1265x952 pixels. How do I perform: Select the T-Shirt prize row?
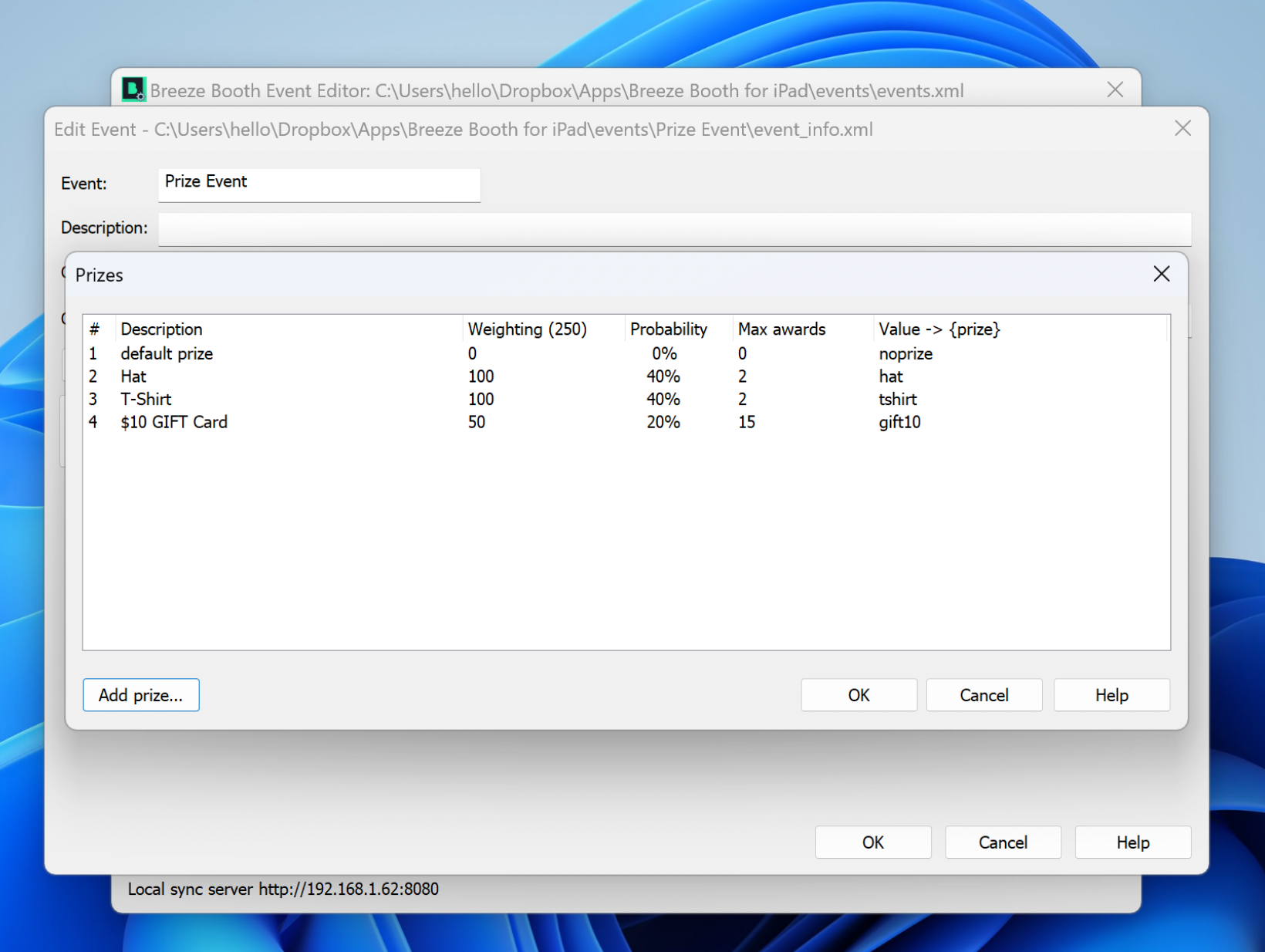coord(146,400)
